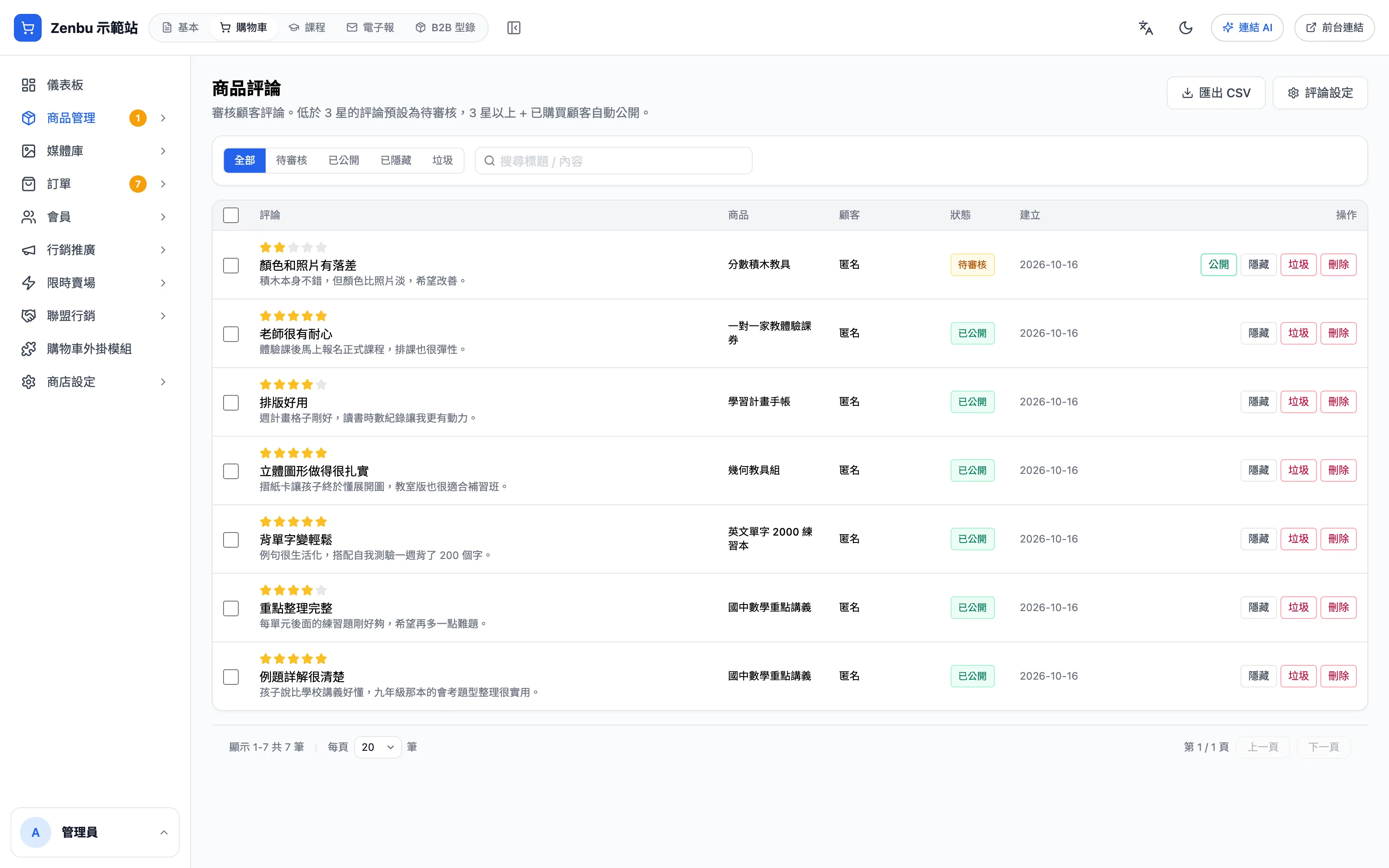Open the B2B 型錄 top navigation tab
The height and width of the screenshot is (868, 1389).
445,27
